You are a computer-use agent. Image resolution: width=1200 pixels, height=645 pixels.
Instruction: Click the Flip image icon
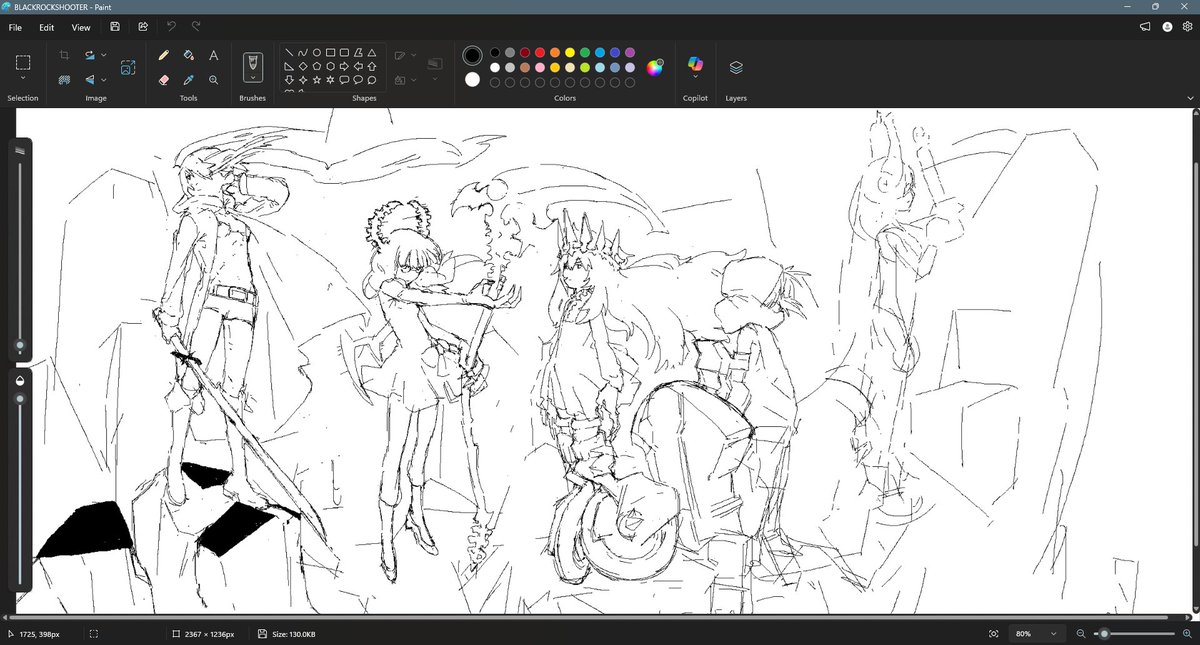tap(90, 79)
